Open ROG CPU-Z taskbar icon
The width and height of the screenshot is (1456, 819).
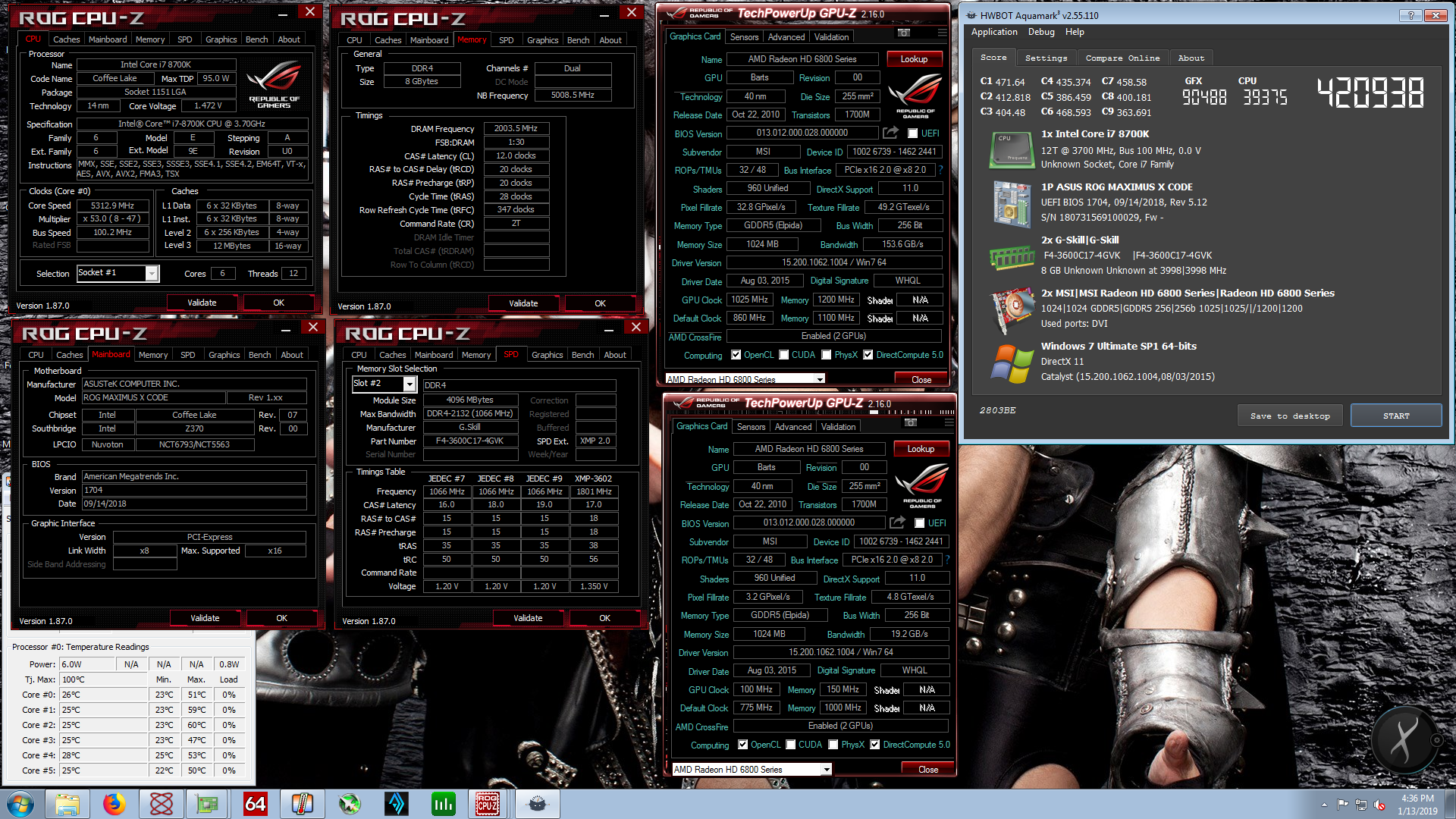487,804
